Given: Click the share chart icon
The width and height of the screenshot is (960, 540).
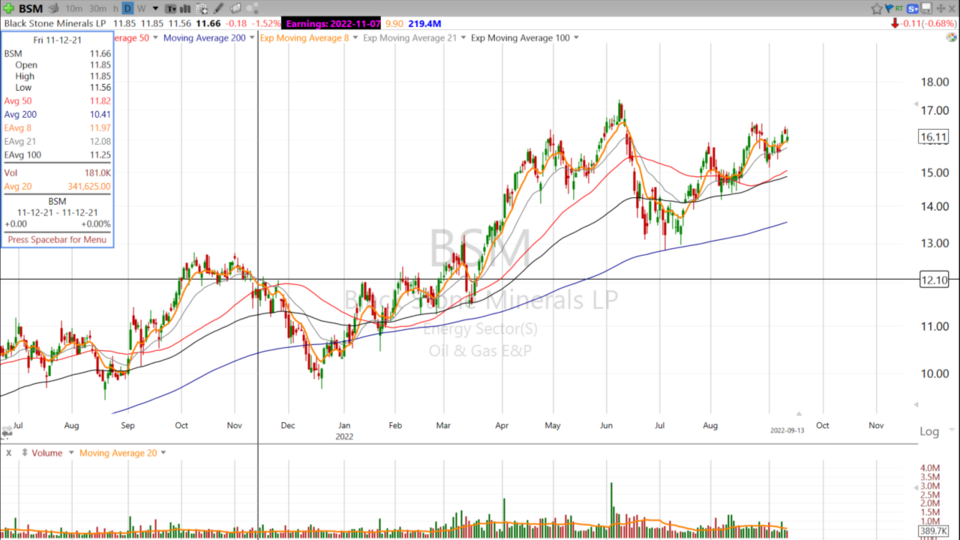Looking at the screenshot, I should pos(253,9).
